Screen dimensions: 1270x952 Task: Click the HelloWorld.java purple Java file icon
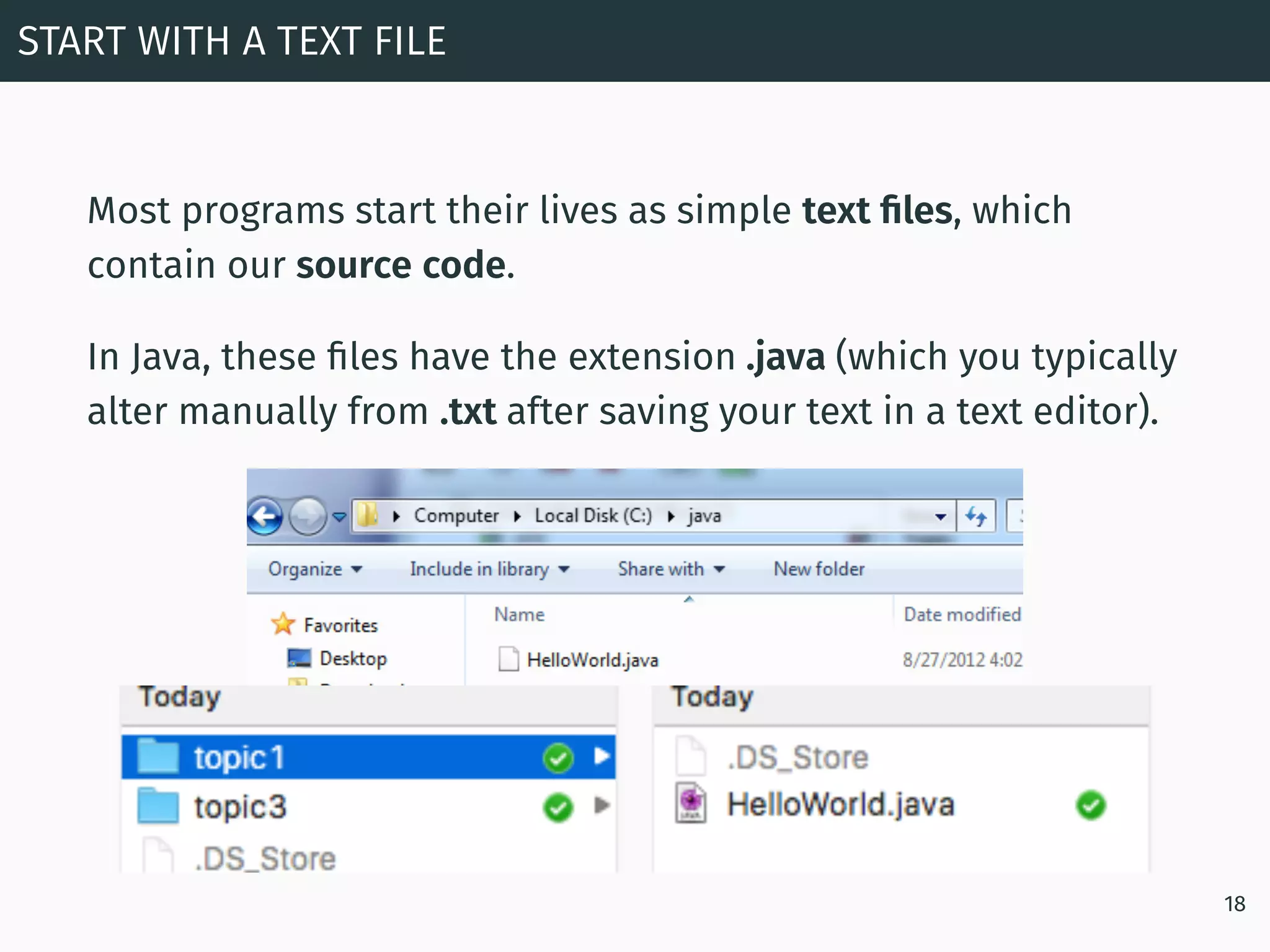click(690, 803)
